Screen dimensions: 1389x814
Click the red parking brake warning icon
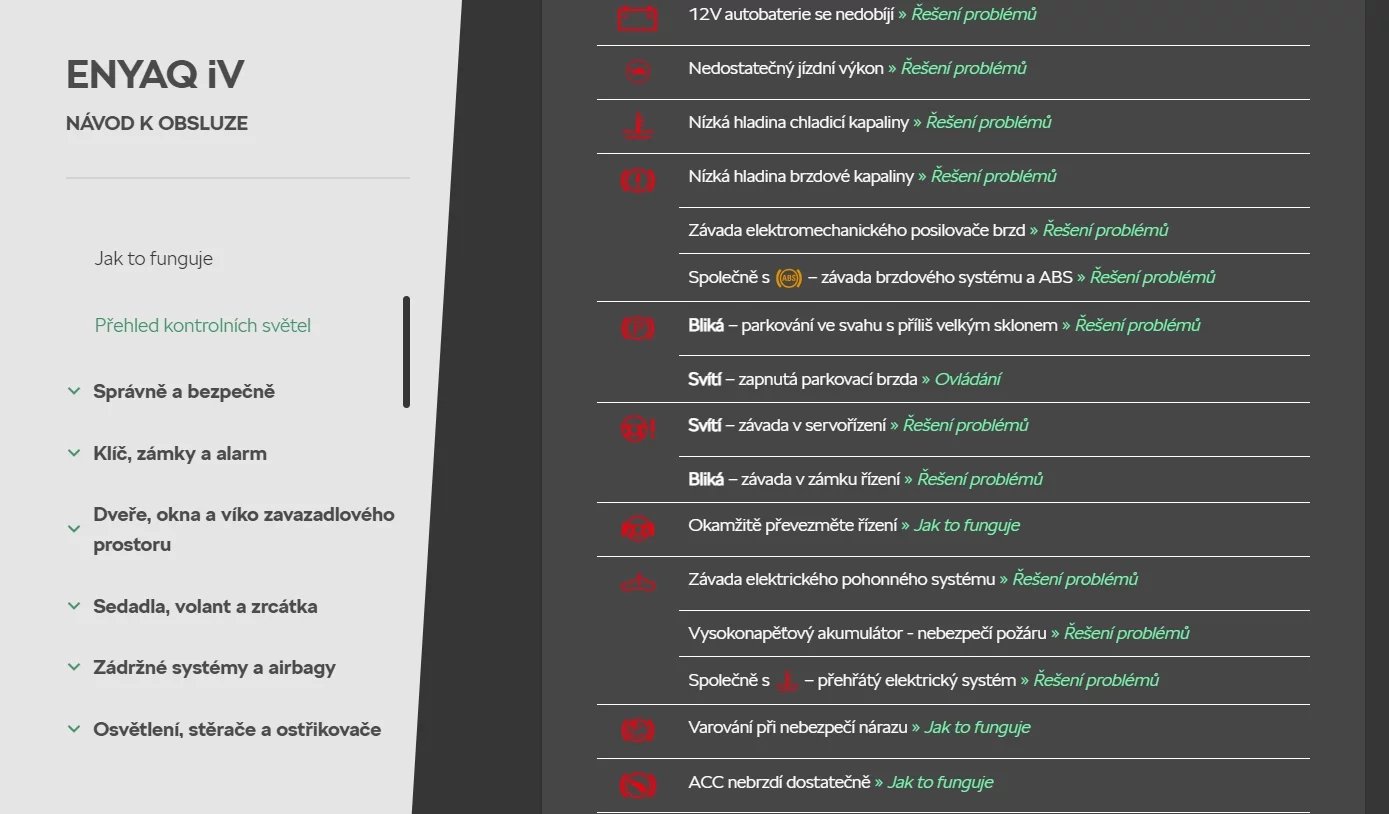click(637, 328)
